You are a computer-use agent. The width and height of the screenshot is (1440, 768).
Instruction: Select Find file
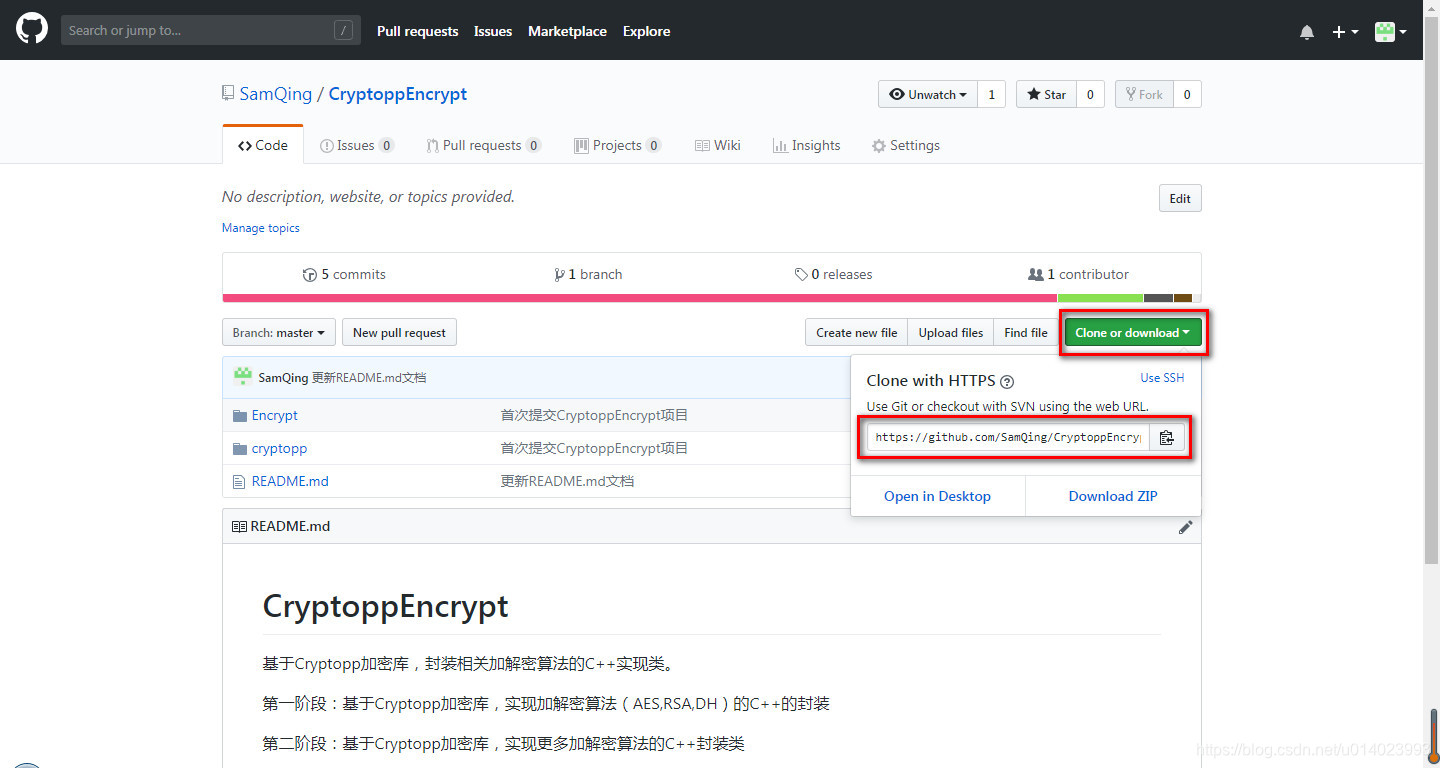pyautogui.click(x=1026, y=332)
